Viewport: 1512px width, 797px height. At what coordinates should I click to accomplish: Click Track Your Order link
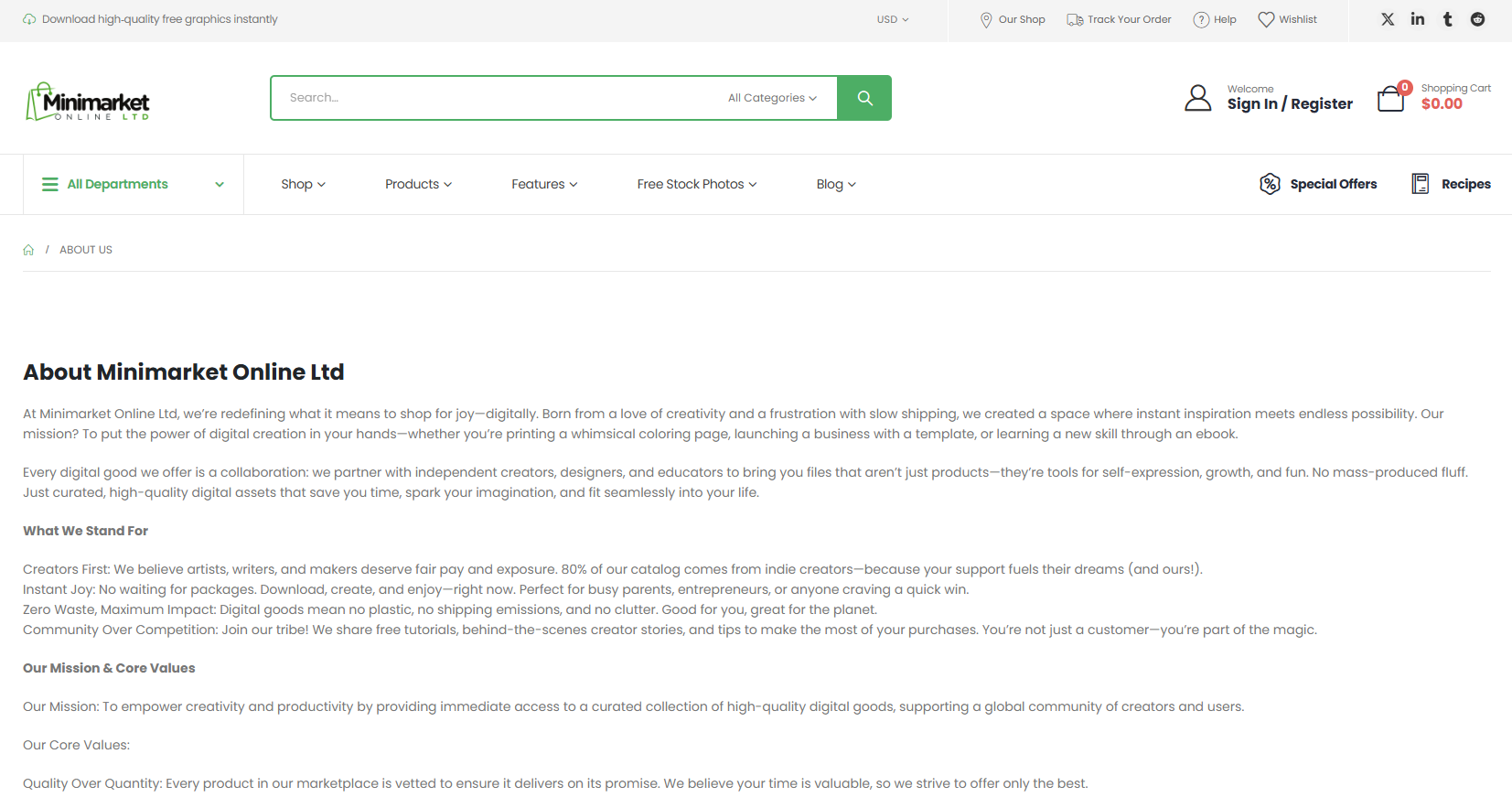point(1119,19)
